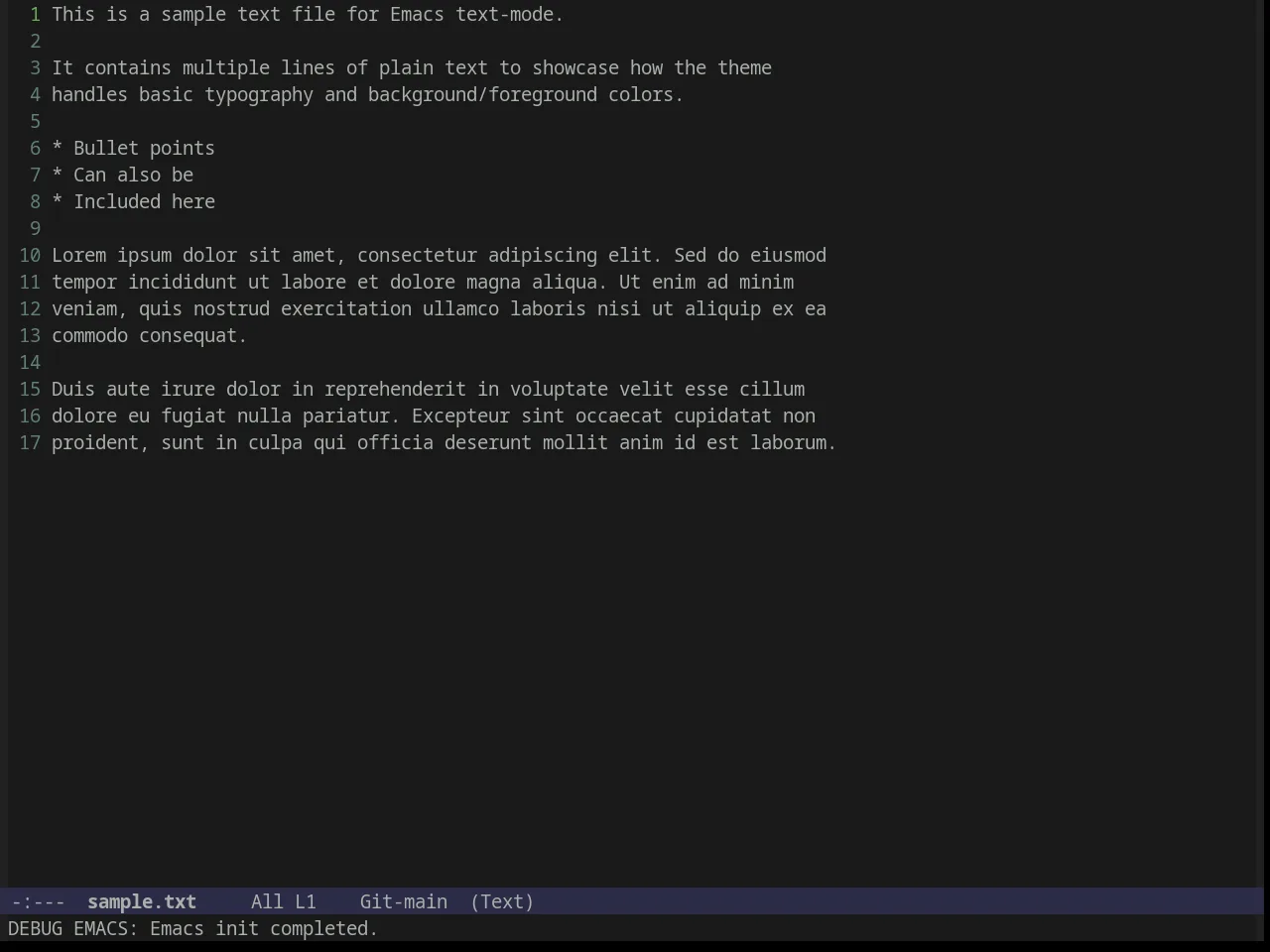
Task: Click the word 'text-mode.' in line 1
Action: [x=510, y=14]
